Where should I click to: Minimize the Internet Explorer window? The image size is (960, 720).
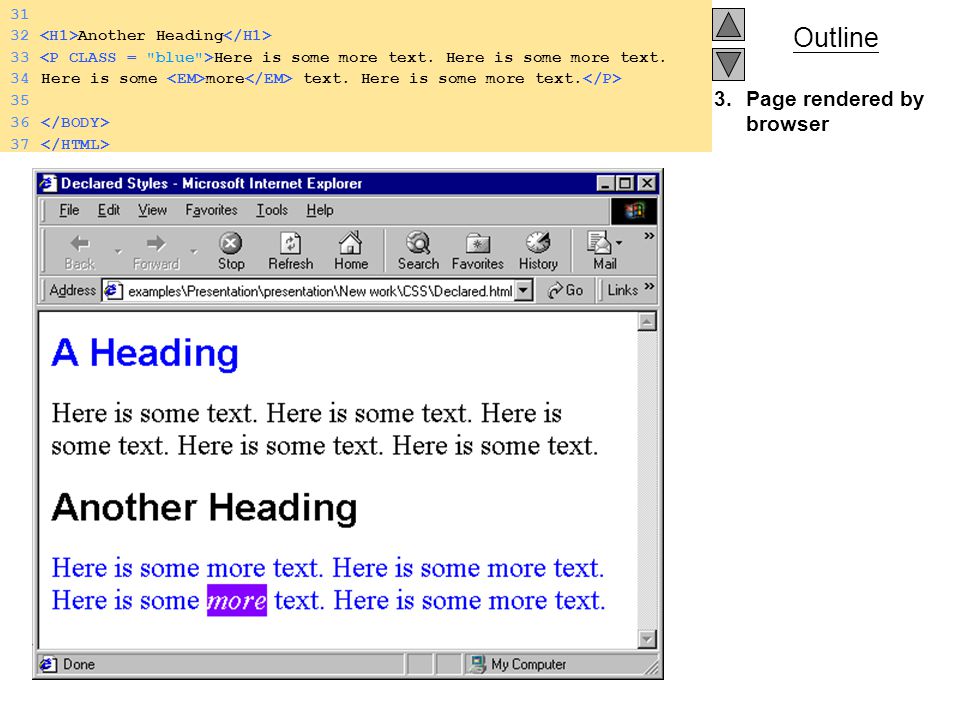pos(606,183)
